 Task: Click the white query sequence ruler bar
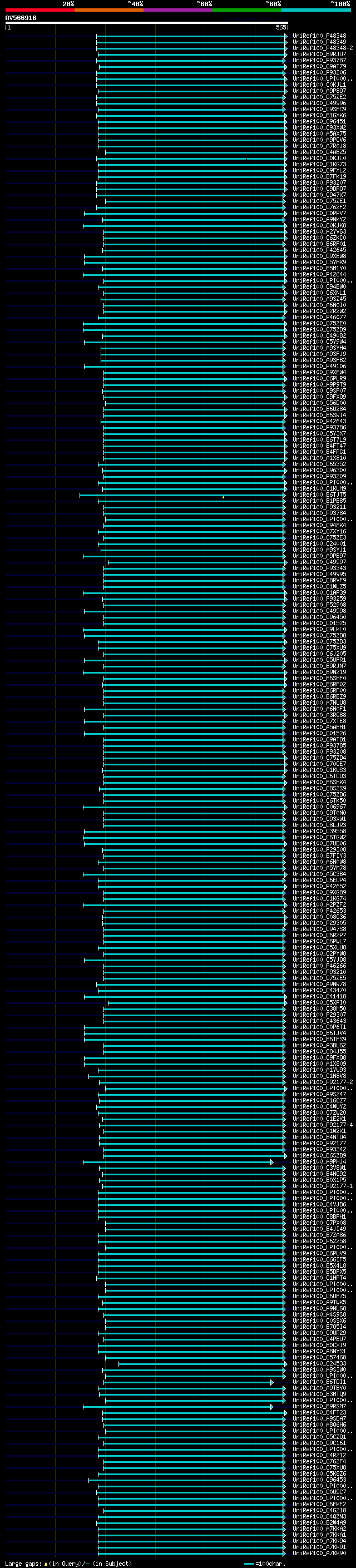[x=147, y=23]
